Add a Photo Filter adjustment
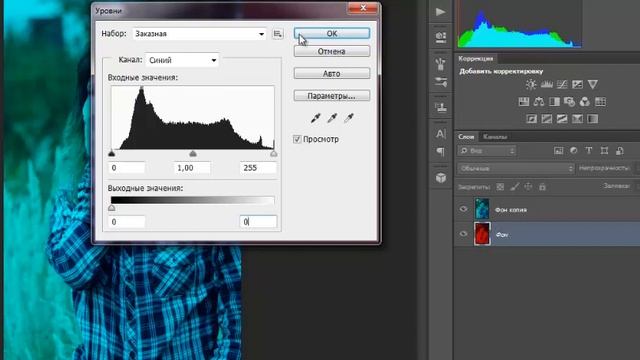 pos(569,102)
